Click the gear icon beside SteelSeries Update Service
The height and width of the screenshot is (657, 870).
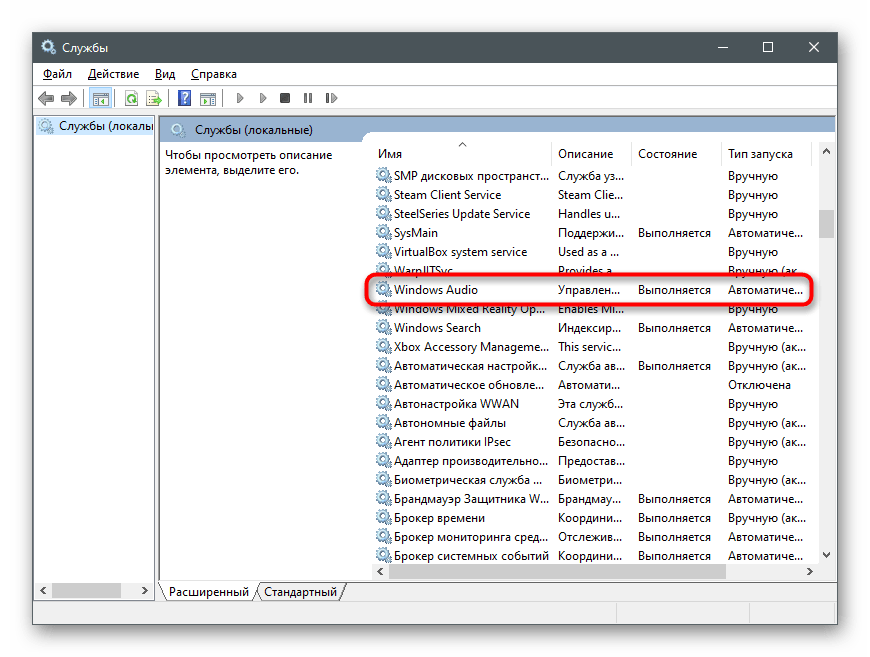[x=383, y=213]
